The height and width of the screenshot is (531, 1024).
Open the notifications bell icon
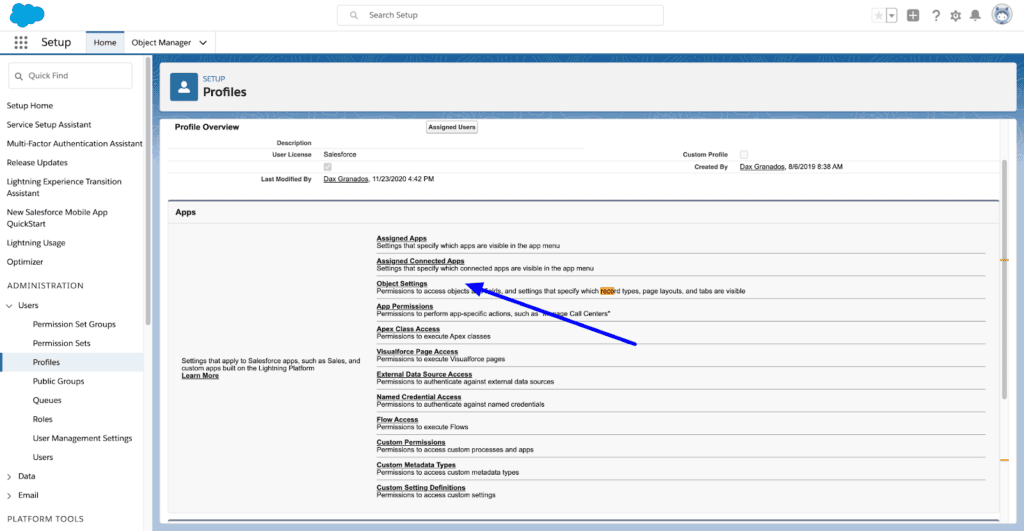[x=975, y=15]
